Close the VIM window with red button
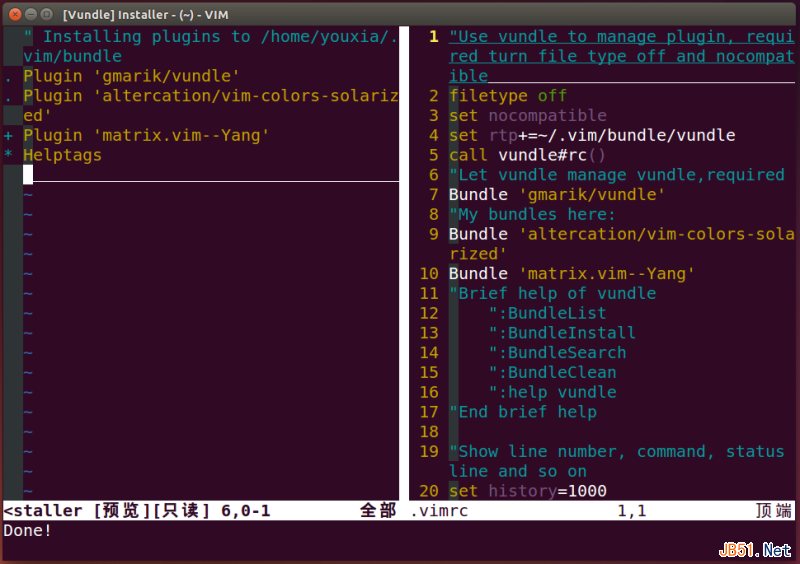The width and height of the screenshot is (800, 564). coord(15,14)
